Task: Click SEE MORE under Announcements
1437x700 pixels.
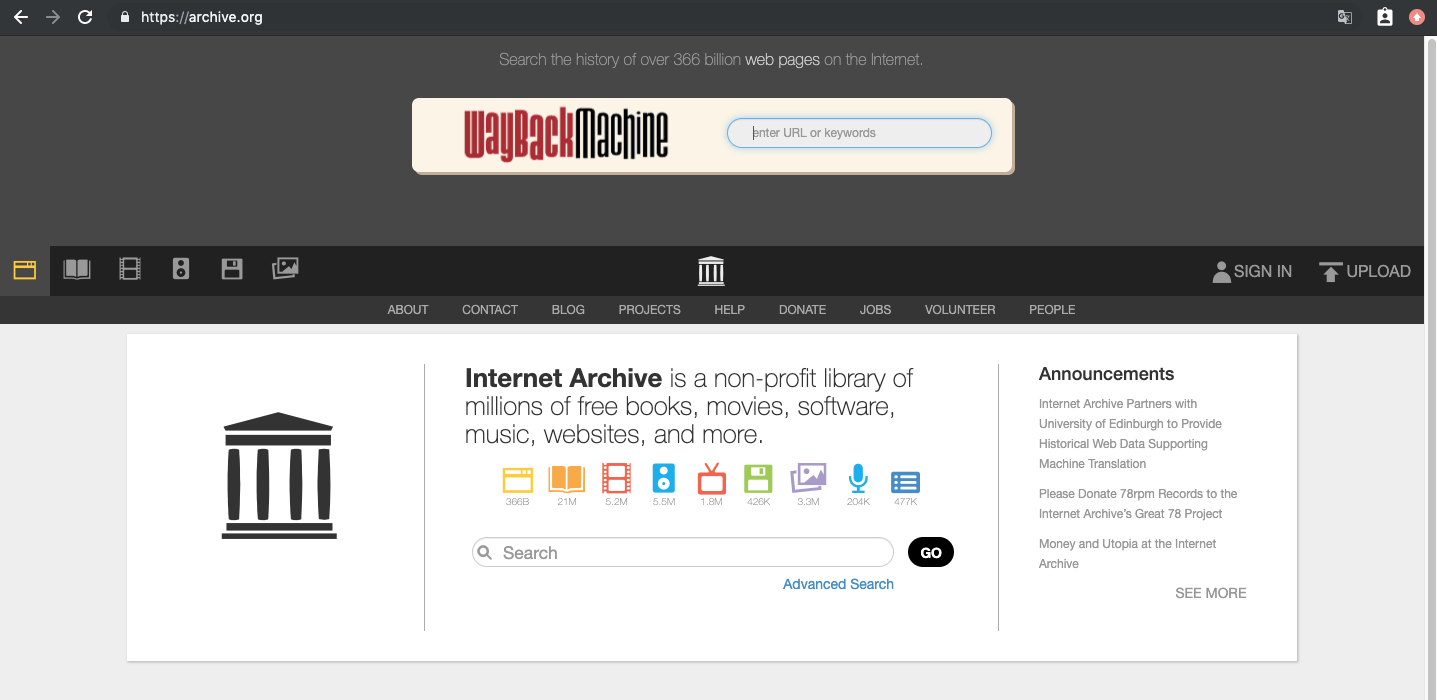Action: coord(1210,593)
